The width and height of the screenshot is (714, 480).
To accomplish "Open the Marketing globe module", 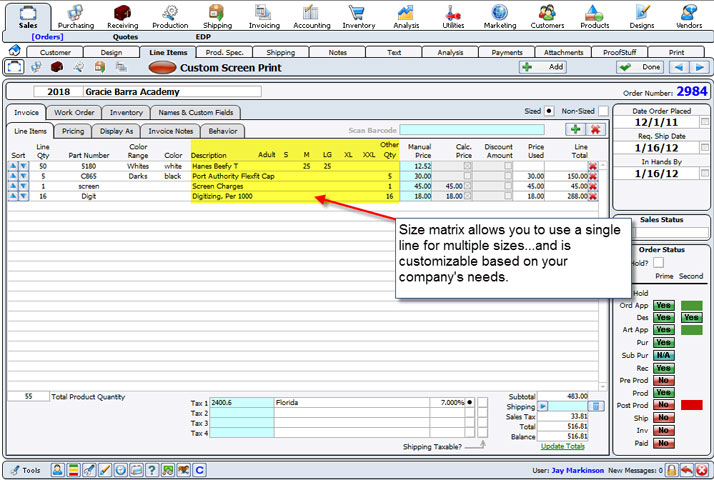I will click(500, 17).
